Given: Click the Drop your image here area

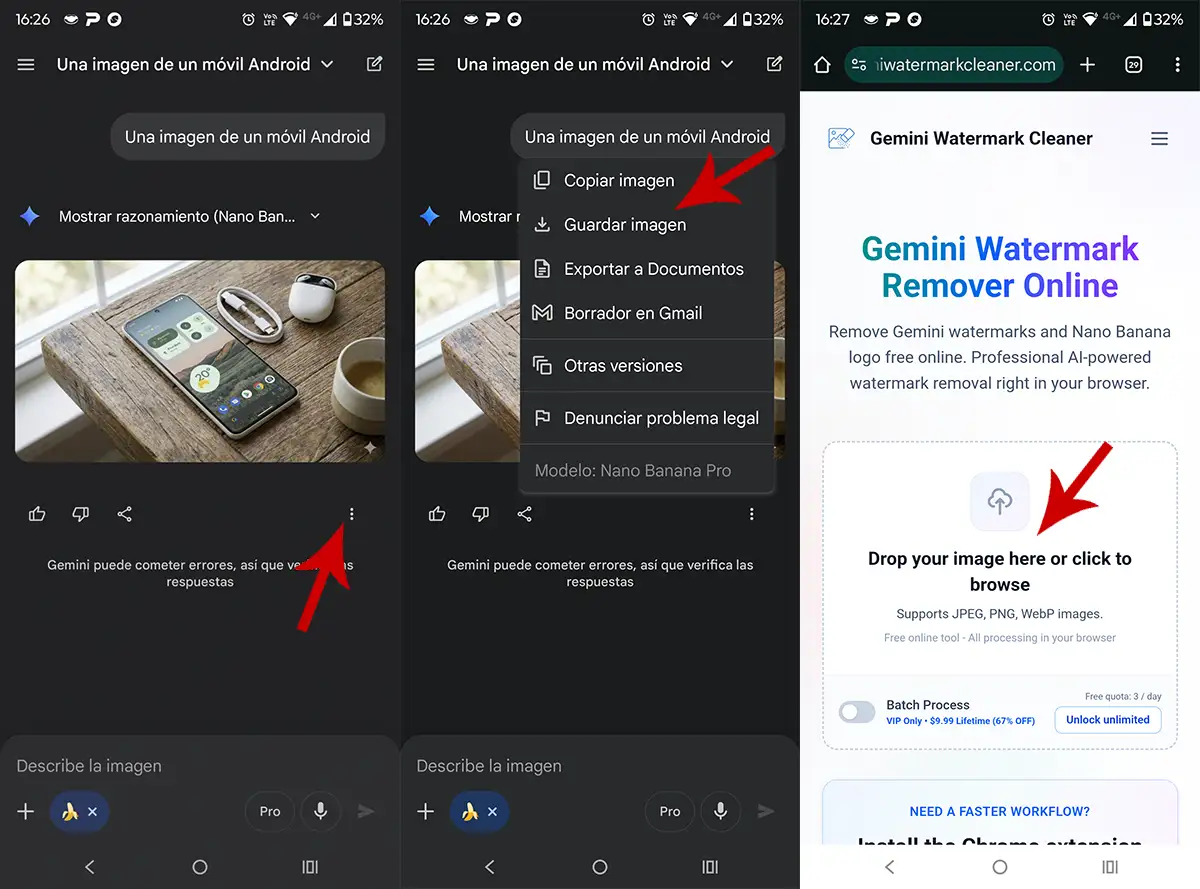Looking at the screenshot, I should point(999,571).
